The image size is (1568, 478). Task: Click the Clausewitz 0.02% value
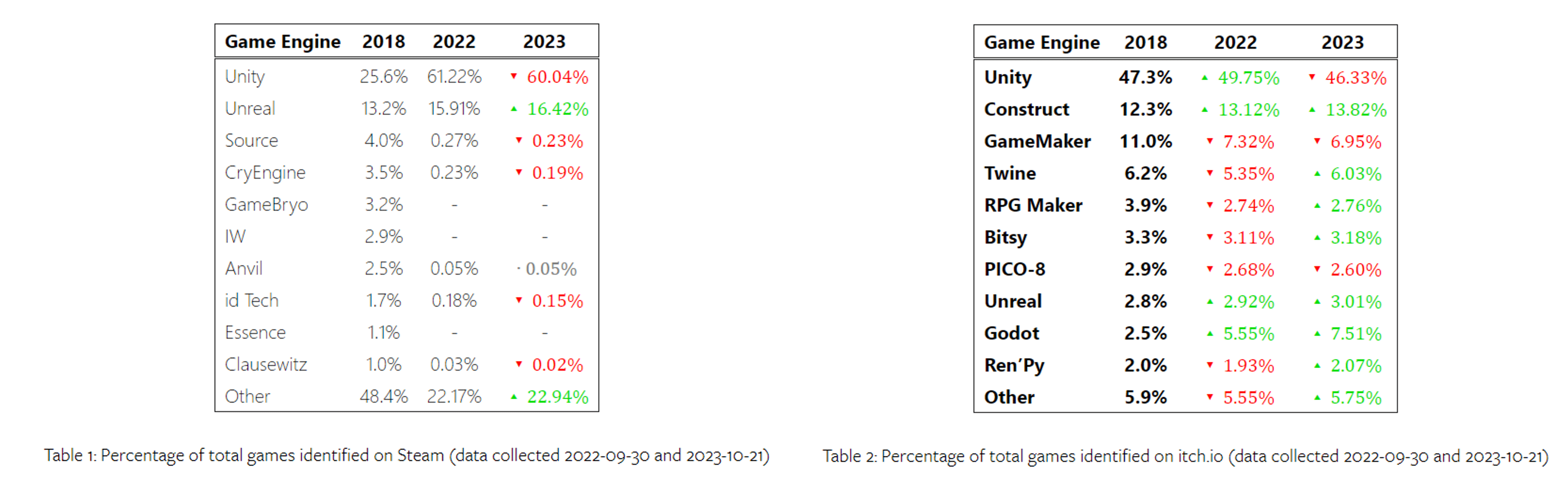tap(558, 365)
